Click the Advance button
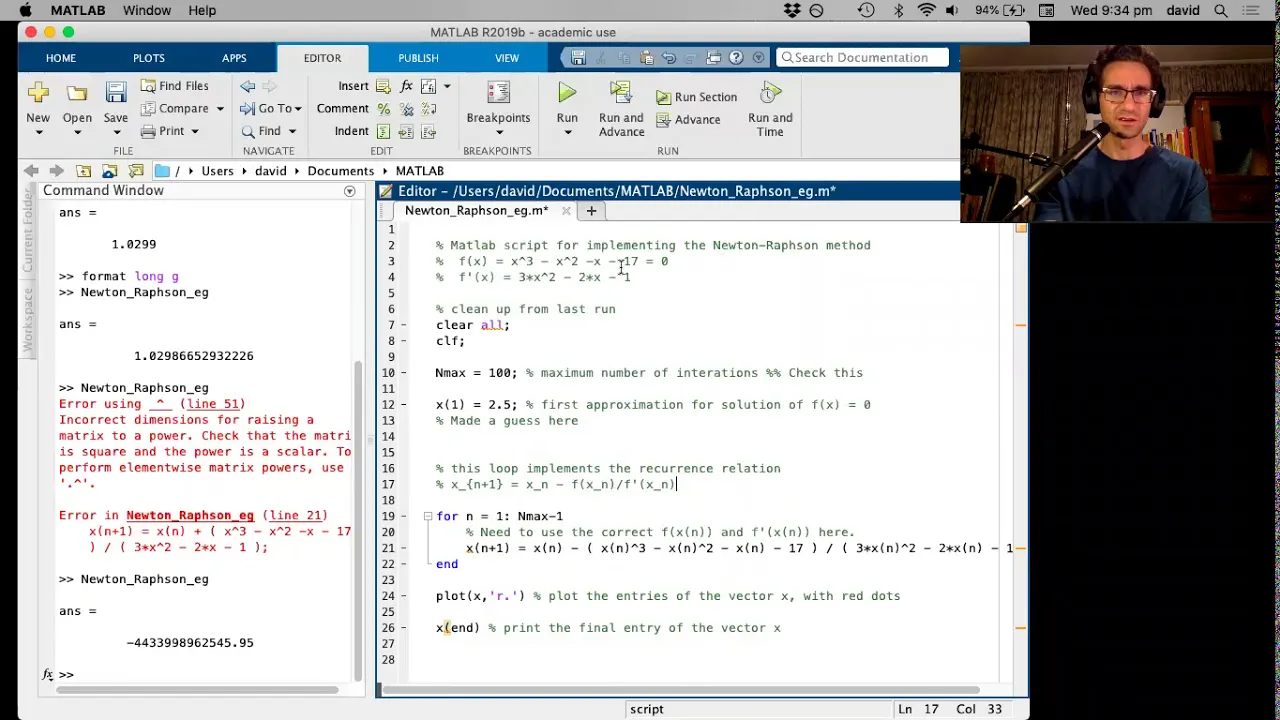 [688, 120]
